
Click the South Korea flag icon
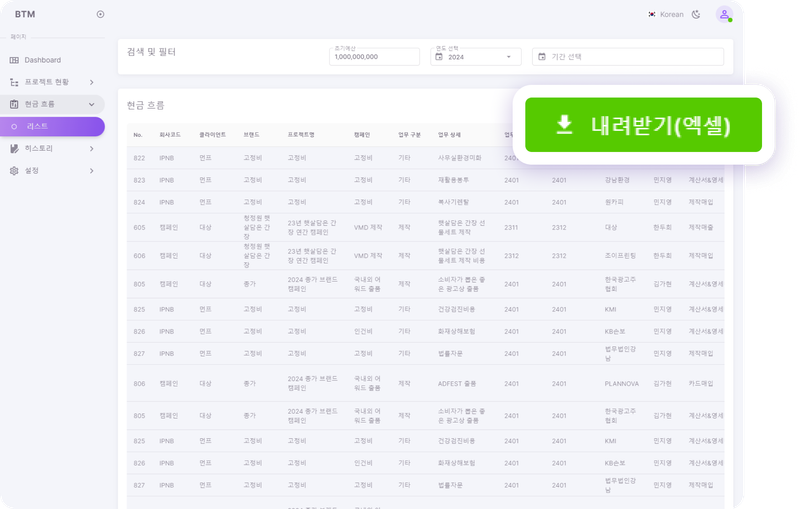point(652,15)
